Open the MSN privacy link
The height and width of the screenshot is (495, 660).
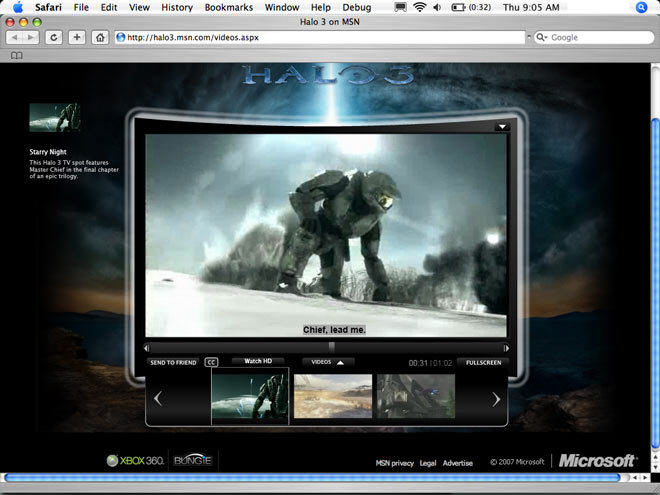click(x=394, y=463)
